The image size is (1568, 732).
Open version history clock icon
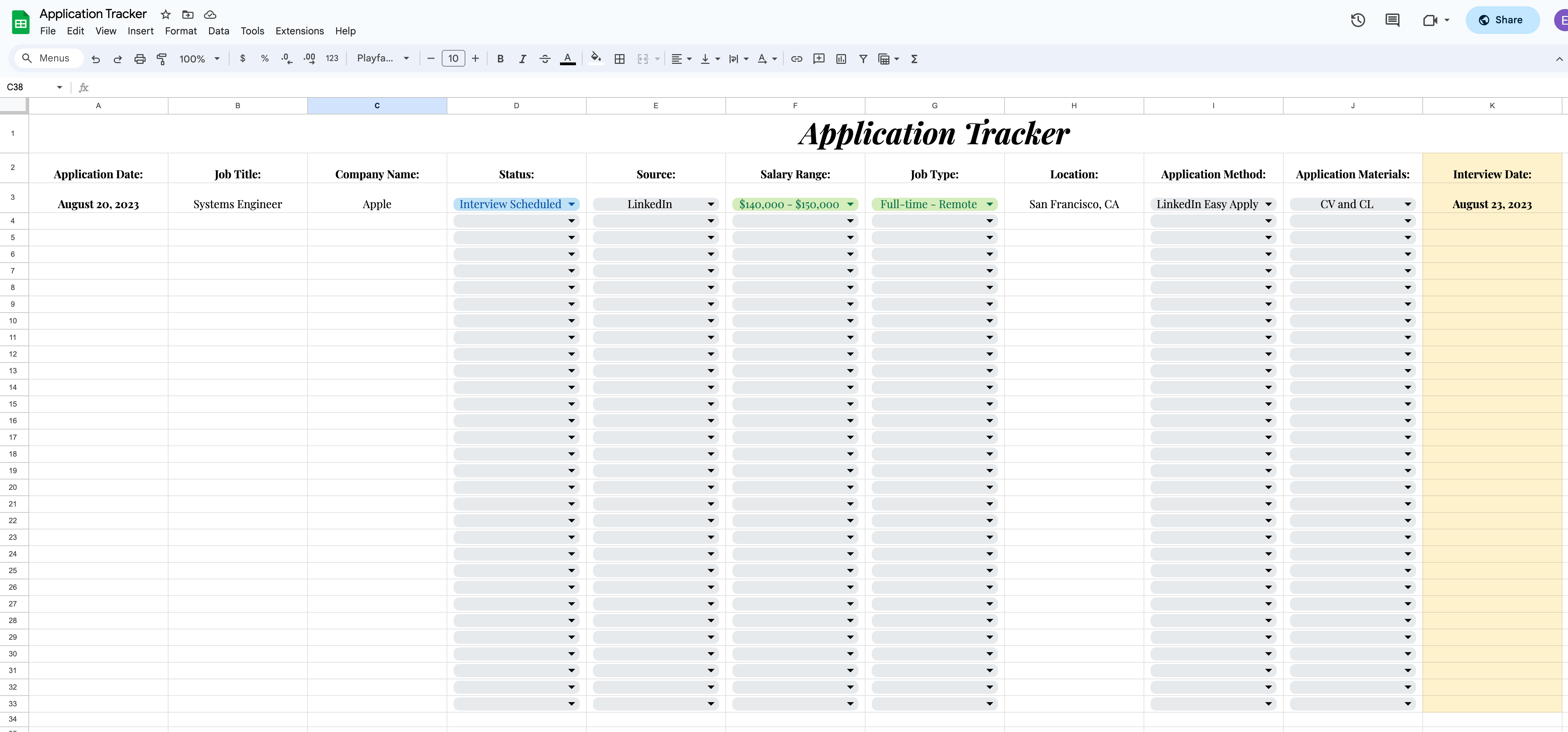pos(1358,20)
